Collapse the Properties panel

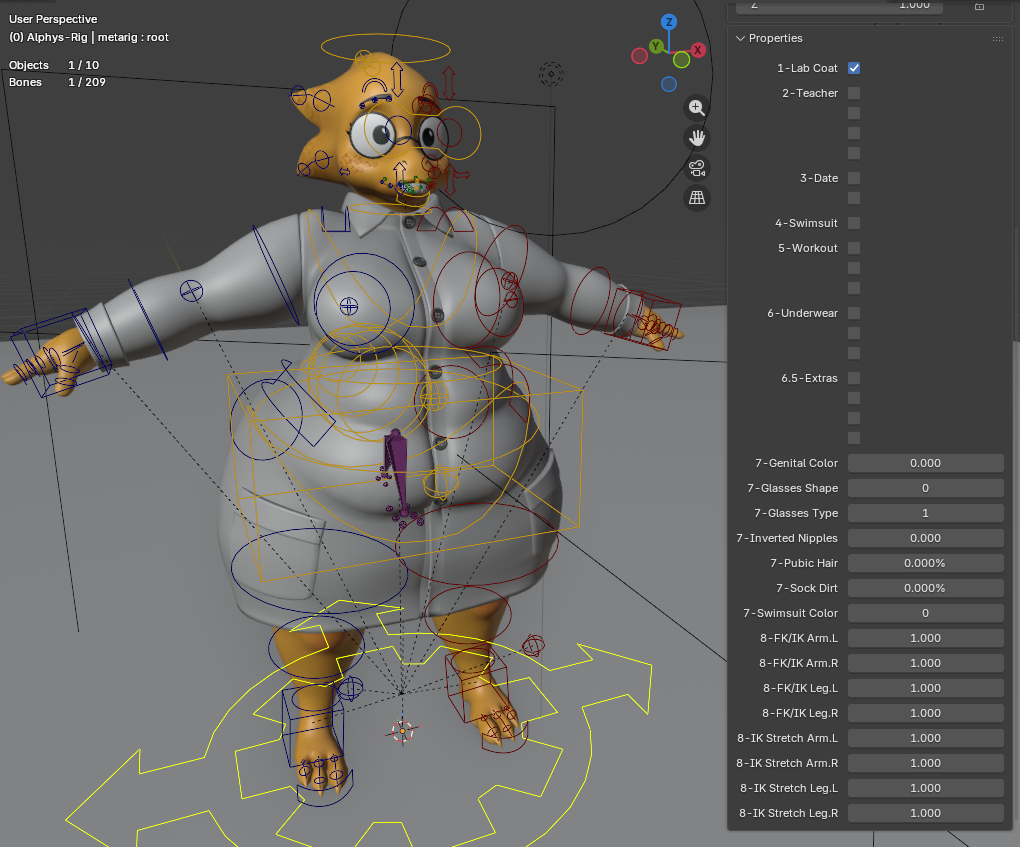coord(740,38)
